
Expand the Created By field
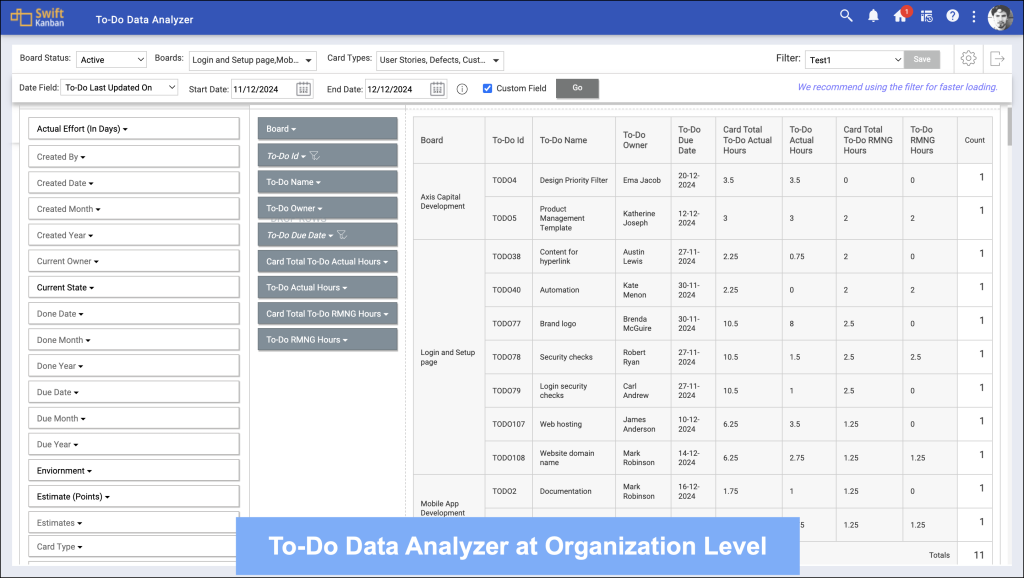[134, 157]
